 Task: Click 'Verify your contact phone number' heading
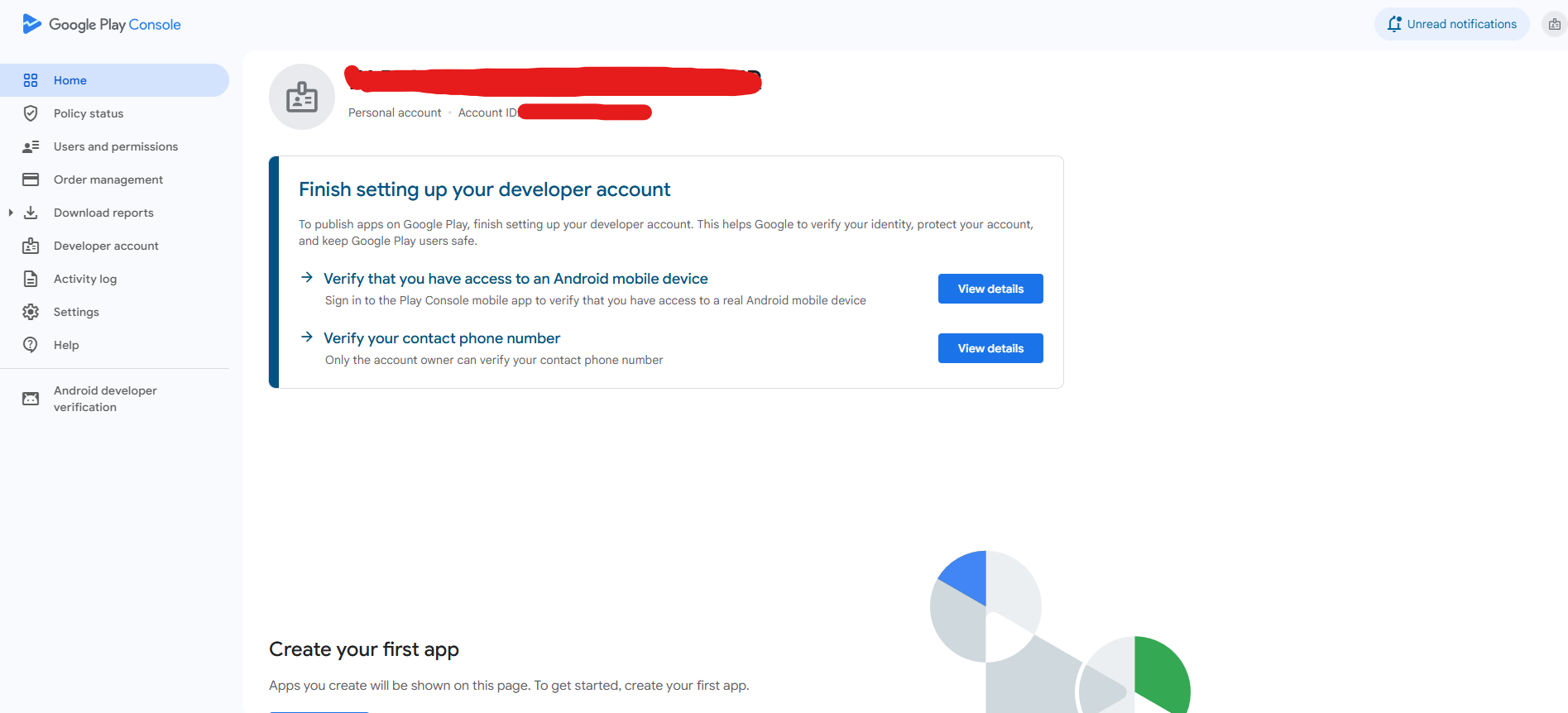click(442, 338)
